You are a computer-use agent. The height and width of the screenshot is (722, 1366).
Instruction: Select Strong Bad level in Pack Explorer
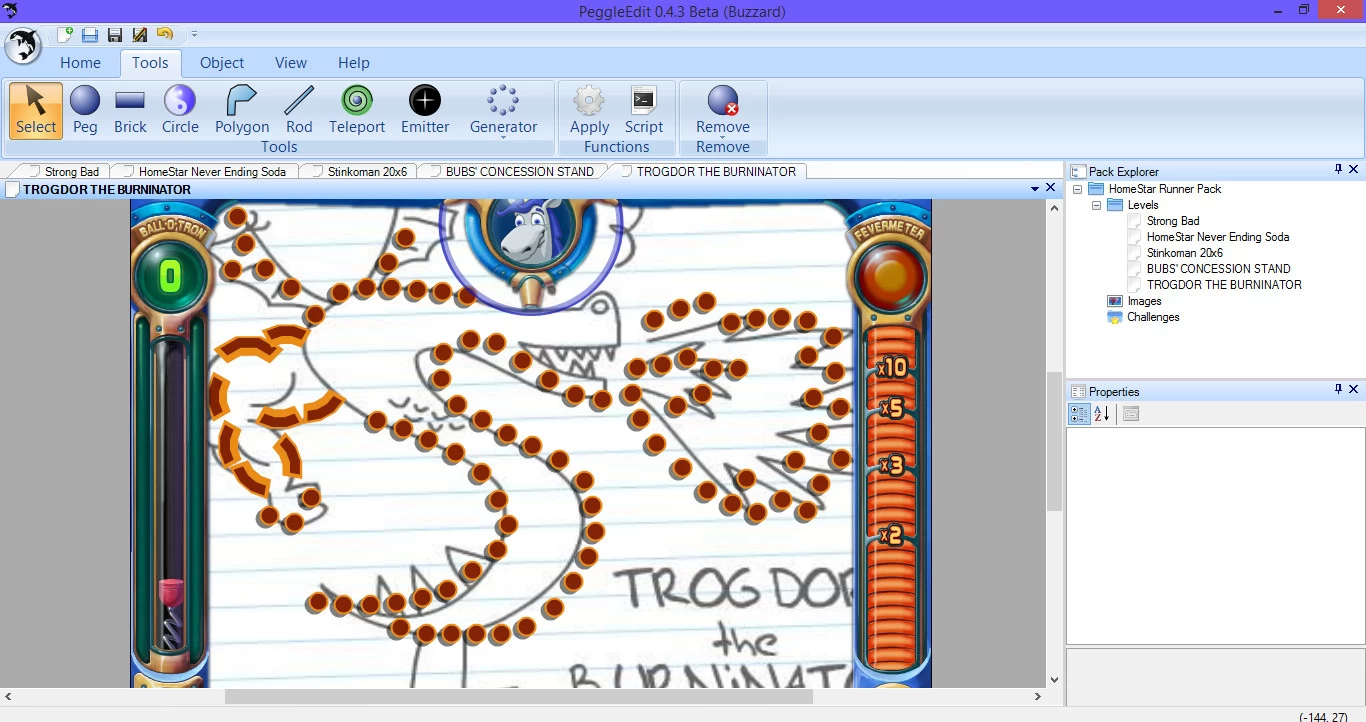[x=1173, y=221]
